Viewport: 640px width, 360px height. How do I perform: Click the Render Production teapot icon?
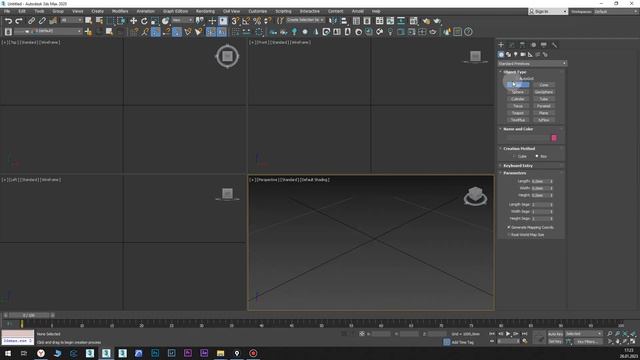point(437,21)
